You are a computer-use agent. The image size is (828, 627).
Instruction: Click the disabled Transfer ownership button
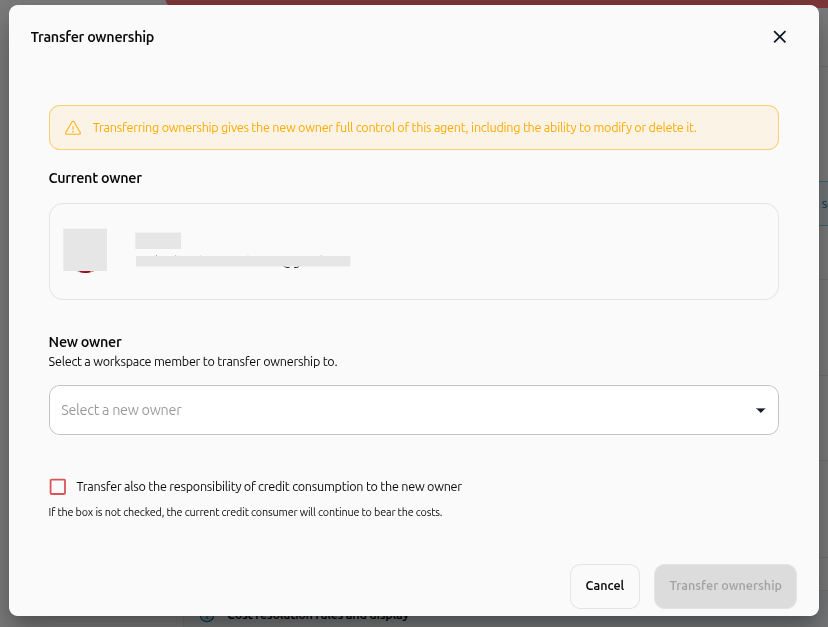click(725, 586)
